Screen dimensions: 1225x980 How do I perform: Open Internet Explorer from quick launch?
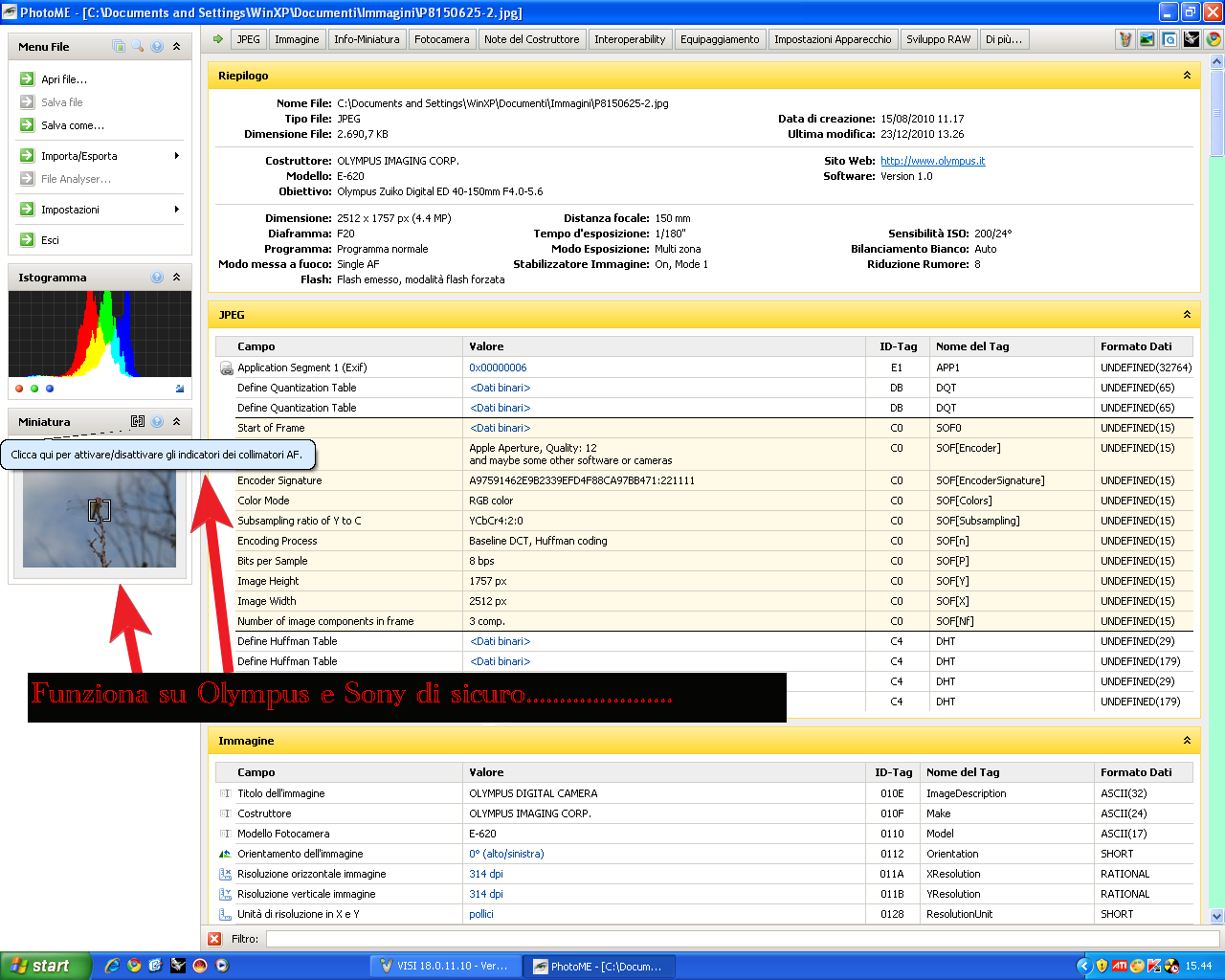(x=112, y=966)
